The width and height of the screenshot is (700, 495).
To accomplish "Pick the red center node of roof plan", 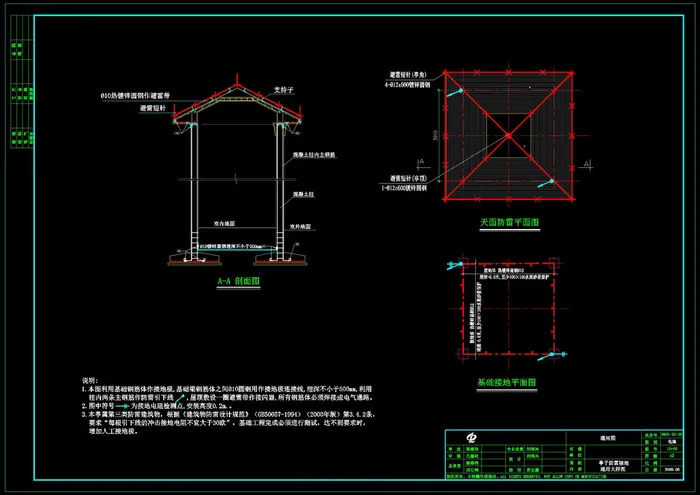I will [507, 134].
